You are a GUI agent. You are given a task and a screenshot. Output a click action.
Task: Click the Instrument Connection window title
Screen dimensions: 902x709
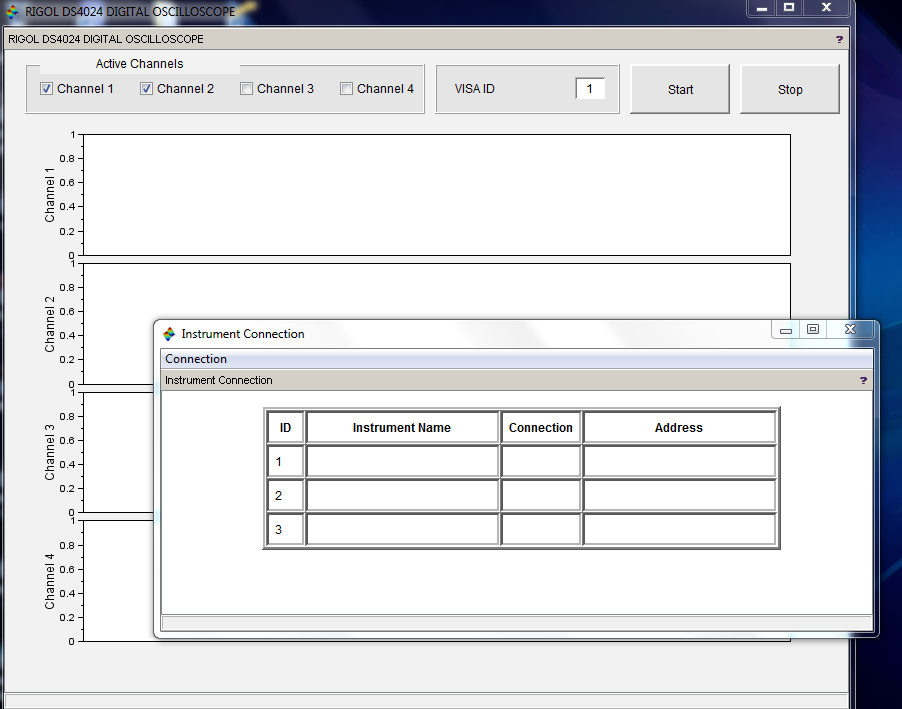[243, 334]
